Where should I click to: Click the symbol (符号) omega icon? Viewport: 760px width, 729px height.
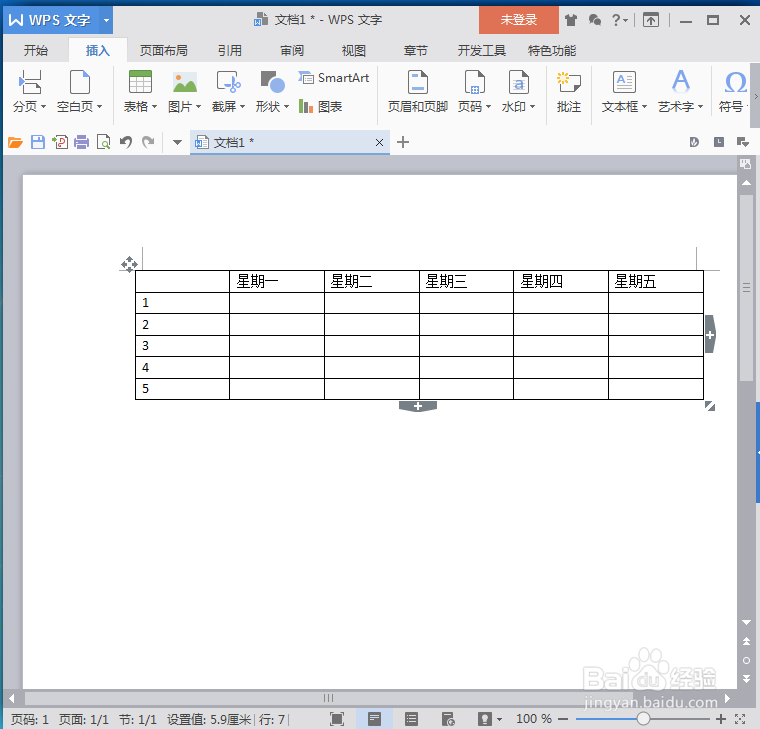735,82
